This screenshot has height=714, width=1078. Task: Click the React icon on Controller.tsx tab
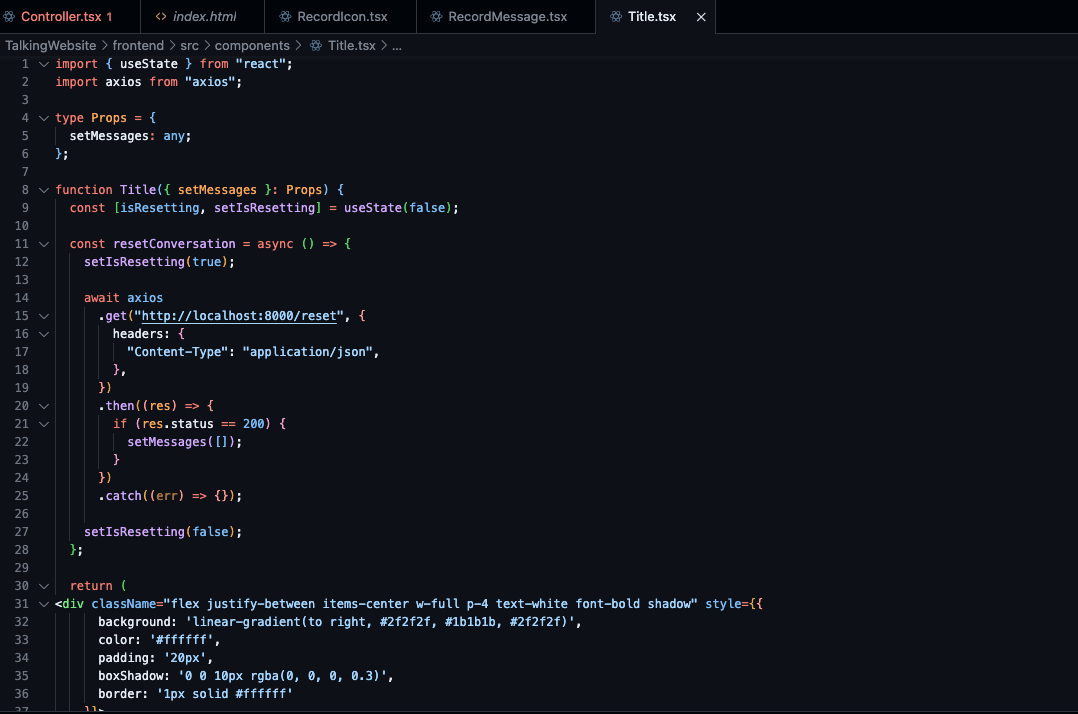[9, 17]
